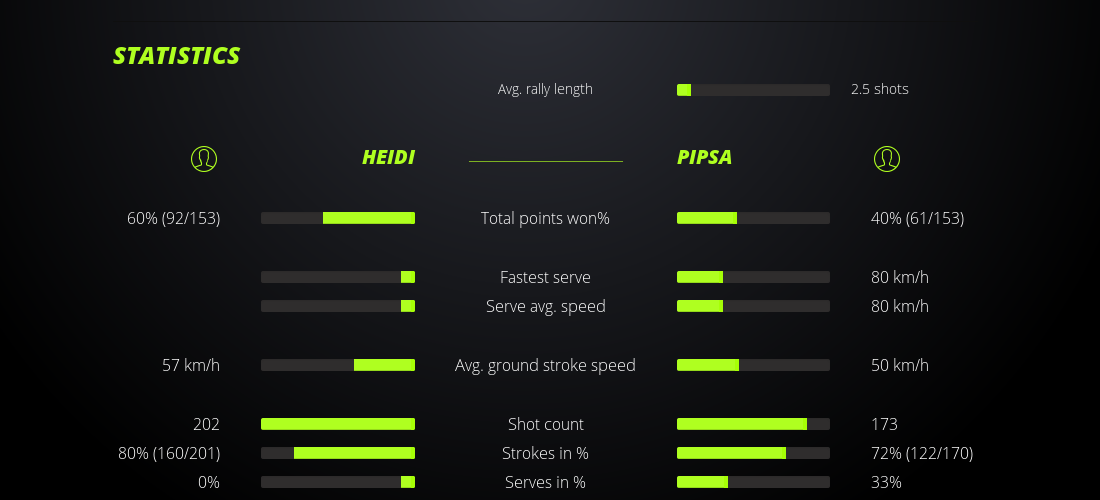Click the STATISTICS heading
1100x500 pixels.
pos(177,56)
